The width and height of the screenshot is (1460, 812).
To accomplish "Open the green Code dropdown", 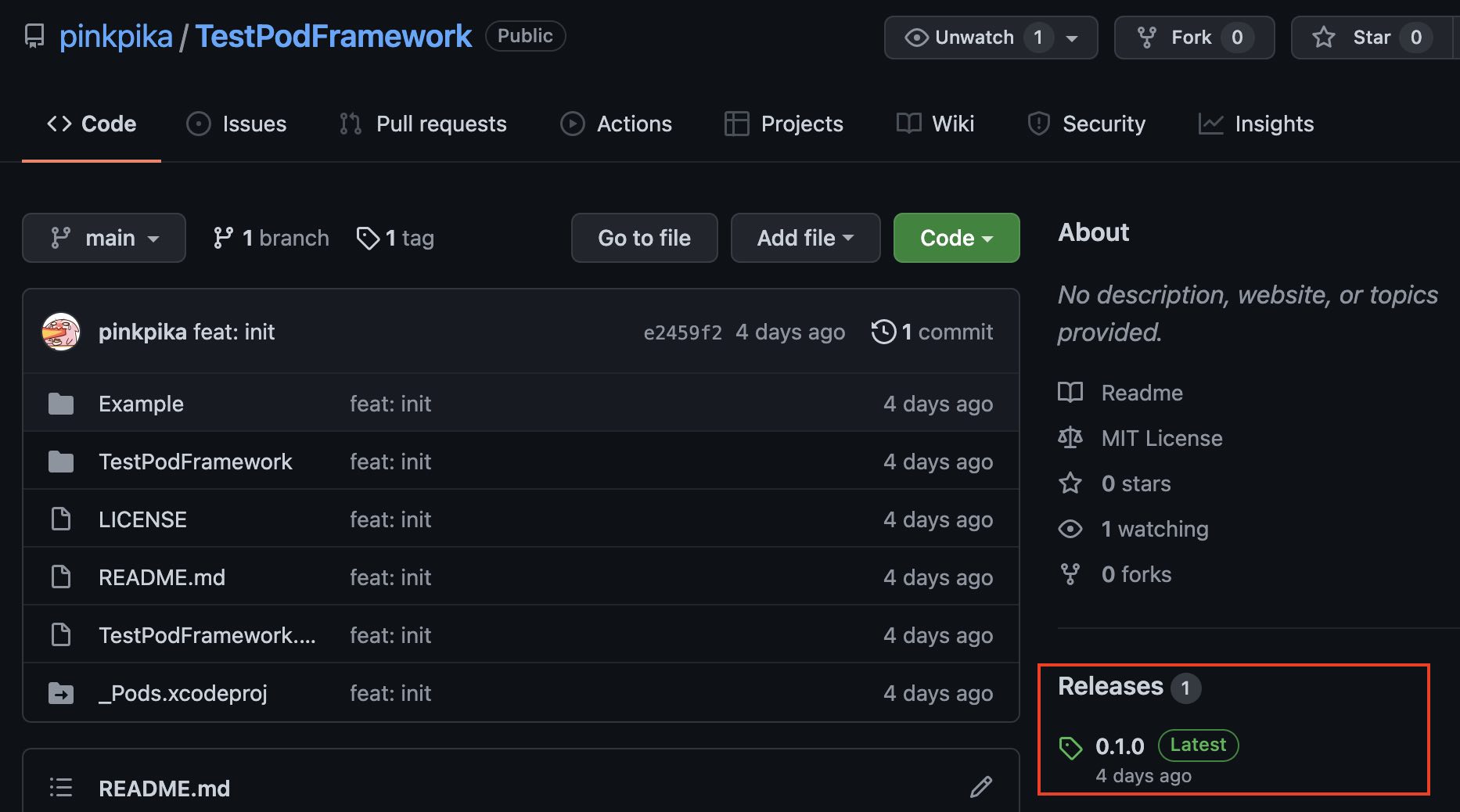I will (956, 238).
